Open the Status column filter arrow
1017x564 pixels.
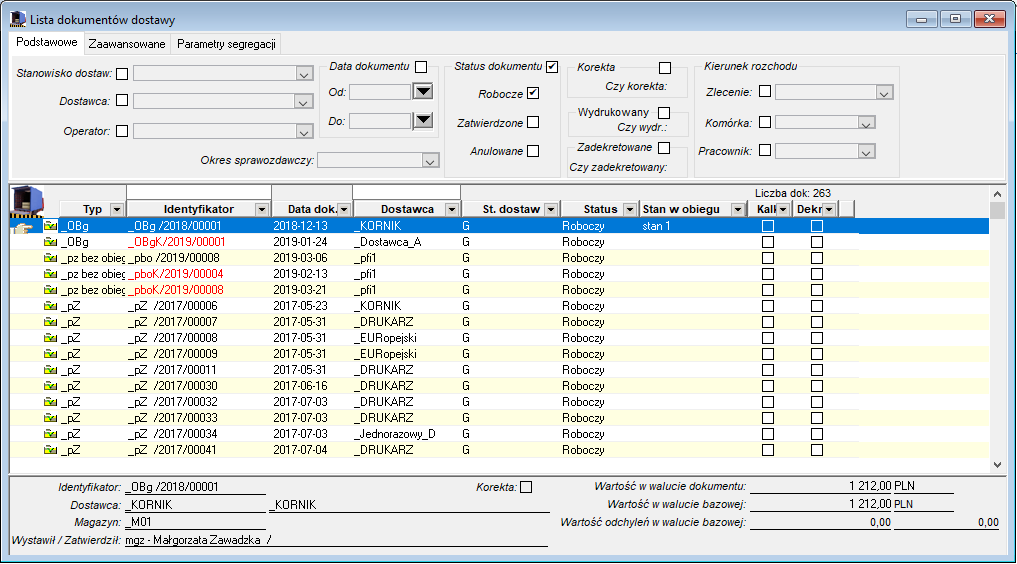coord(630,209)
